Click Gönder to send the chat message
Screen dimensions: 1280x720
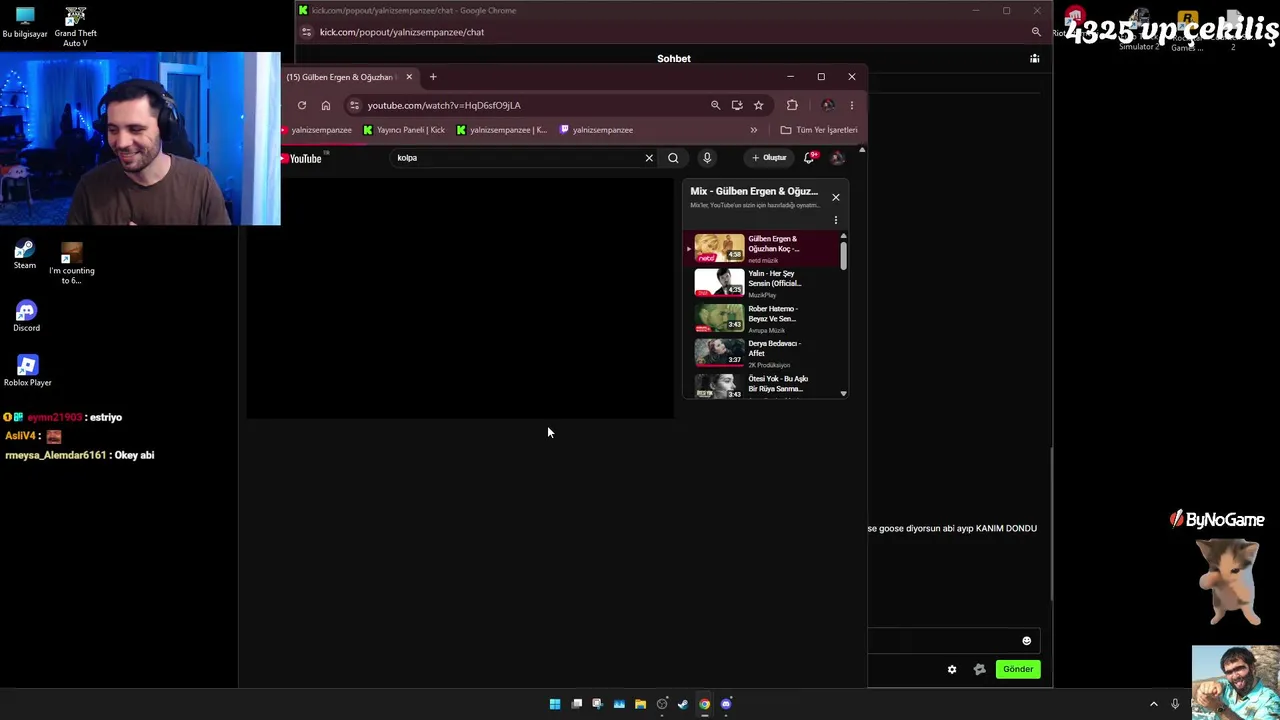pos(1018,669)
